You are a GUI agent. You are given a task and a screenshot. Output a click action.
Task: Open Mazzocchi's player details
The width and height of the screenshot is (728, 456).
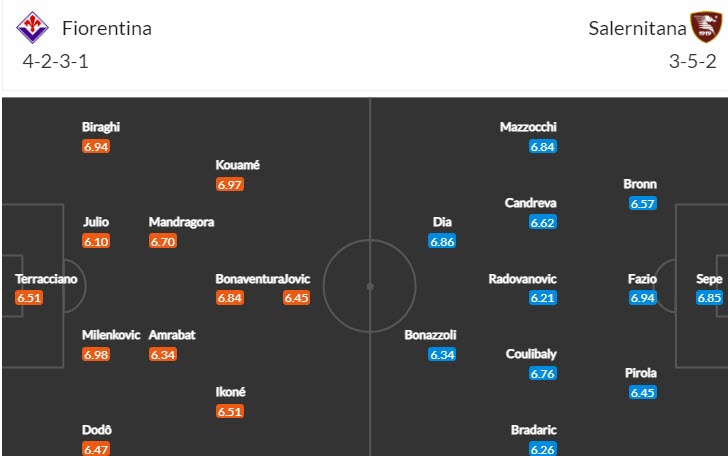tap(528, 127)
